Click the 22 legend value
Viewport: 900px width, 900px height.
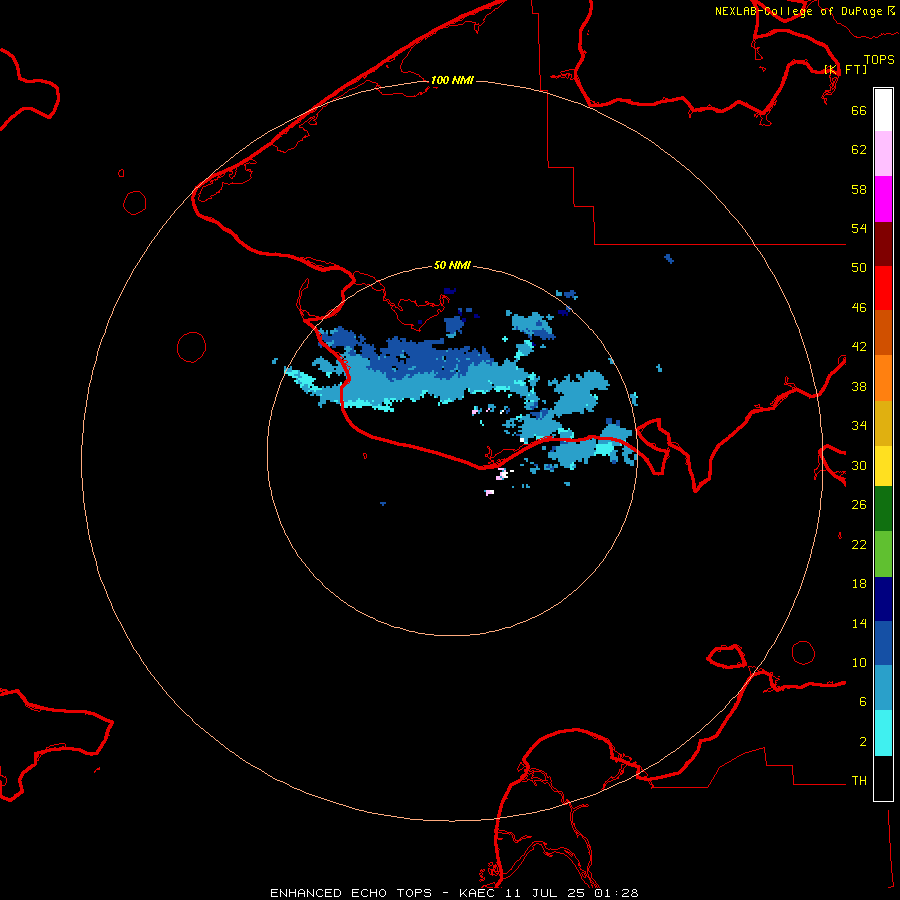(859, 544)
